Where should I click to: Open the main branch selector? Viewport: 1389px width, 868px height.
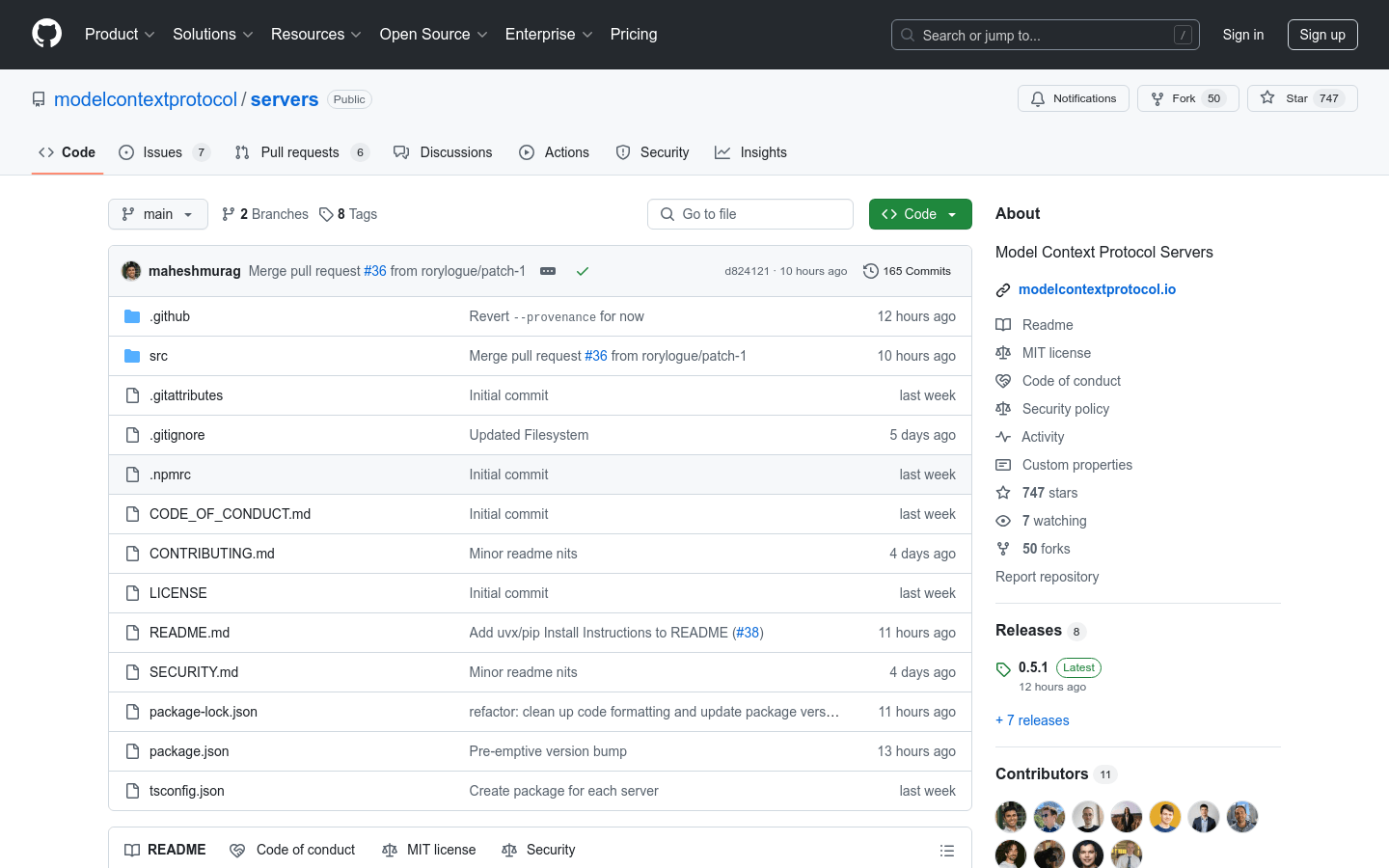[x=157, y=213]
